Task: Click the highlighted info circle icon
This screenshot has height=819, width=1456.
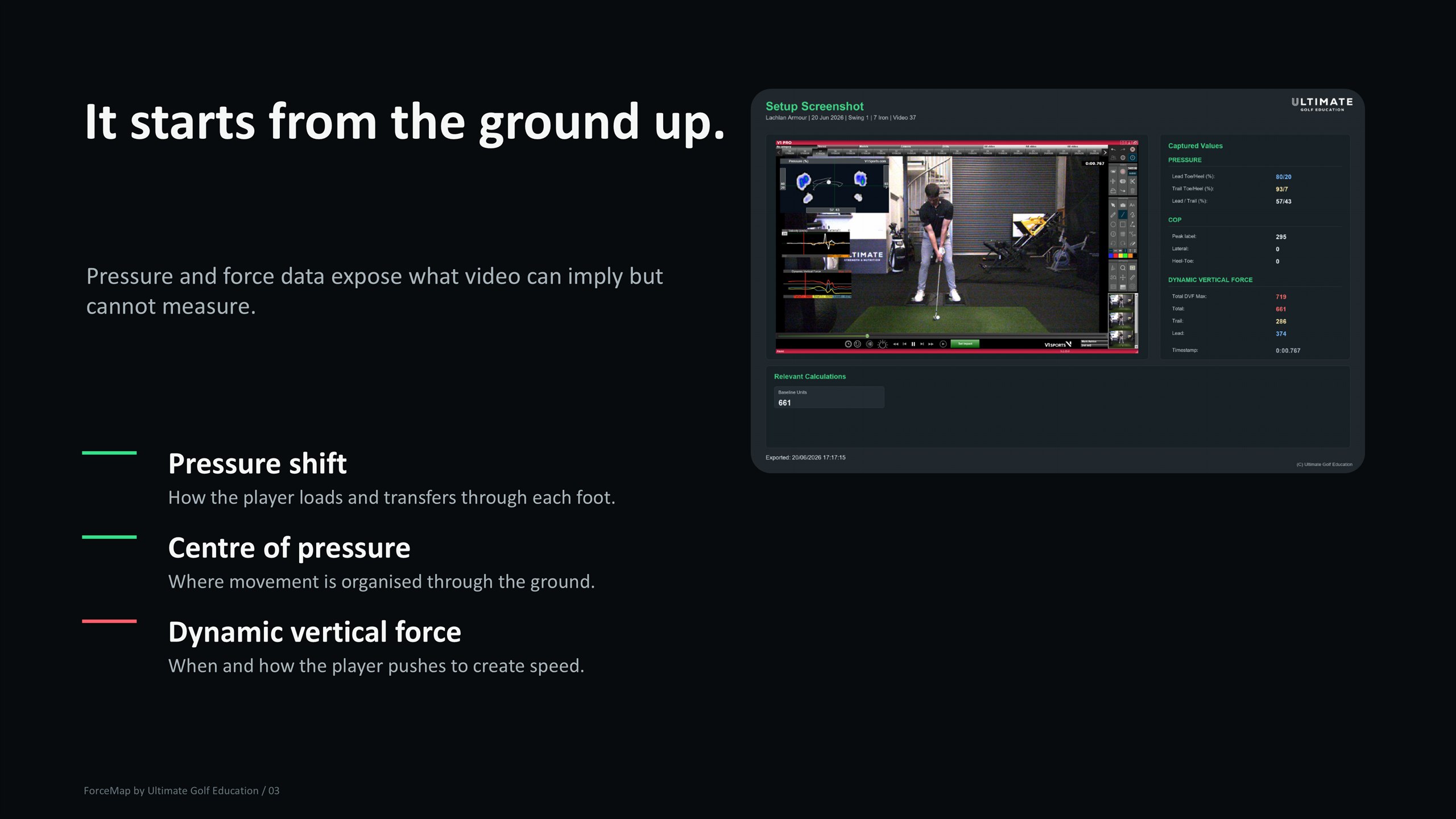Action: [x=1132, y=158]
